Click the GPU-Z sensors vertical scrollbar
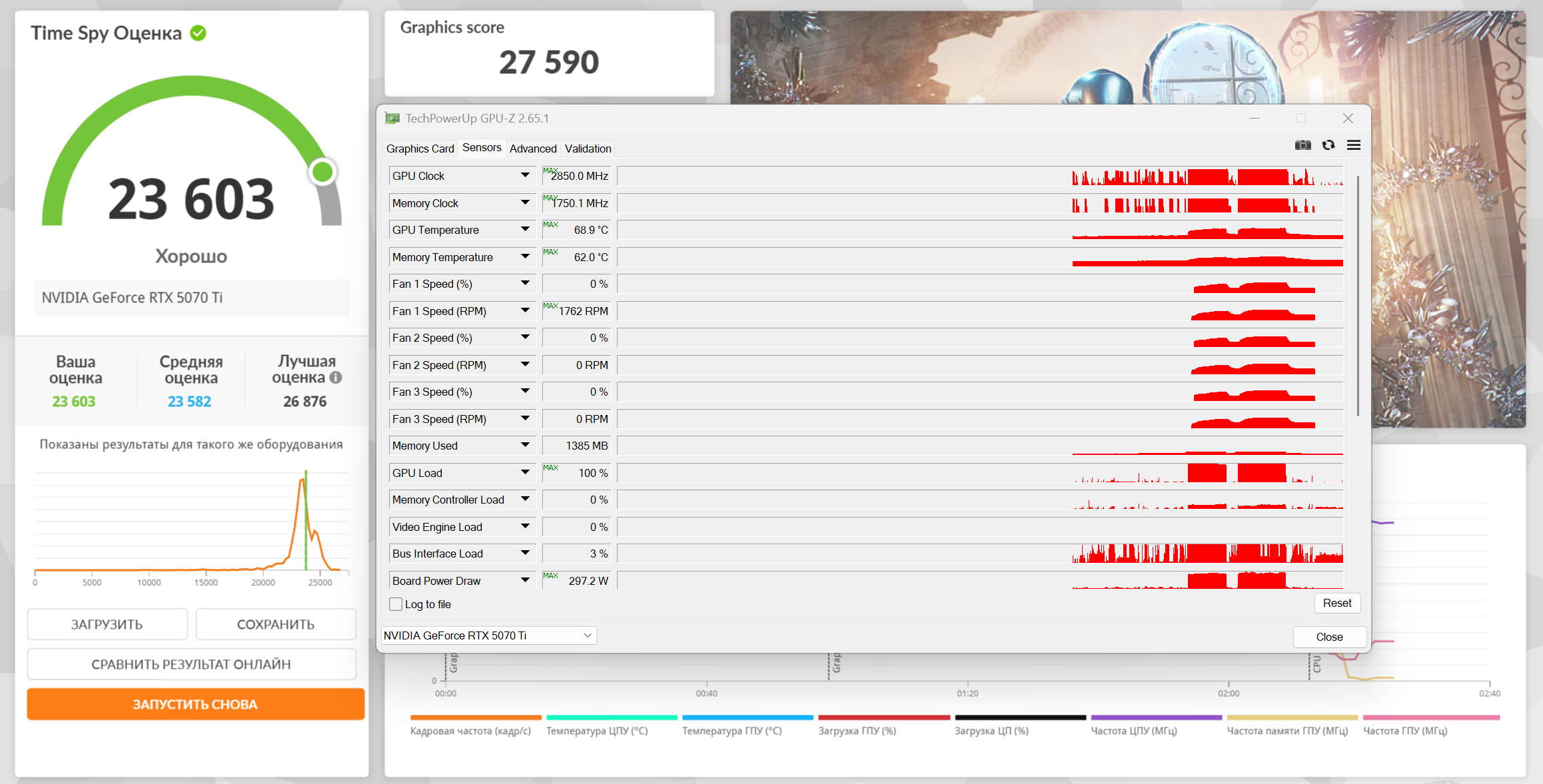The width and height of the screenshot is (1543, 784). [x=1358, y=296]
